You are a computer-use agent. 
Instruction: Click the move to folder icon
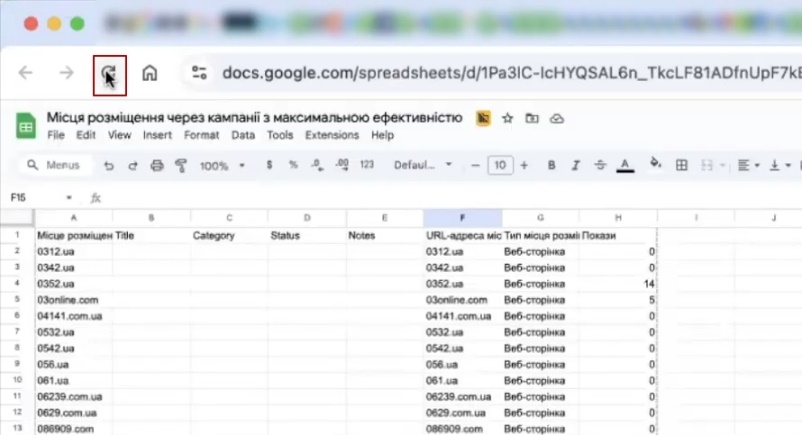(532, 118)
